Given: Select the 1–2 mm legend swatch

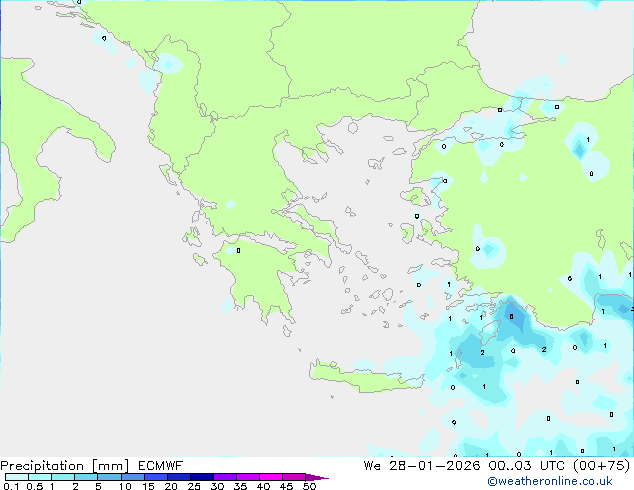Looking at the screenshot, I should coord(63,477).
